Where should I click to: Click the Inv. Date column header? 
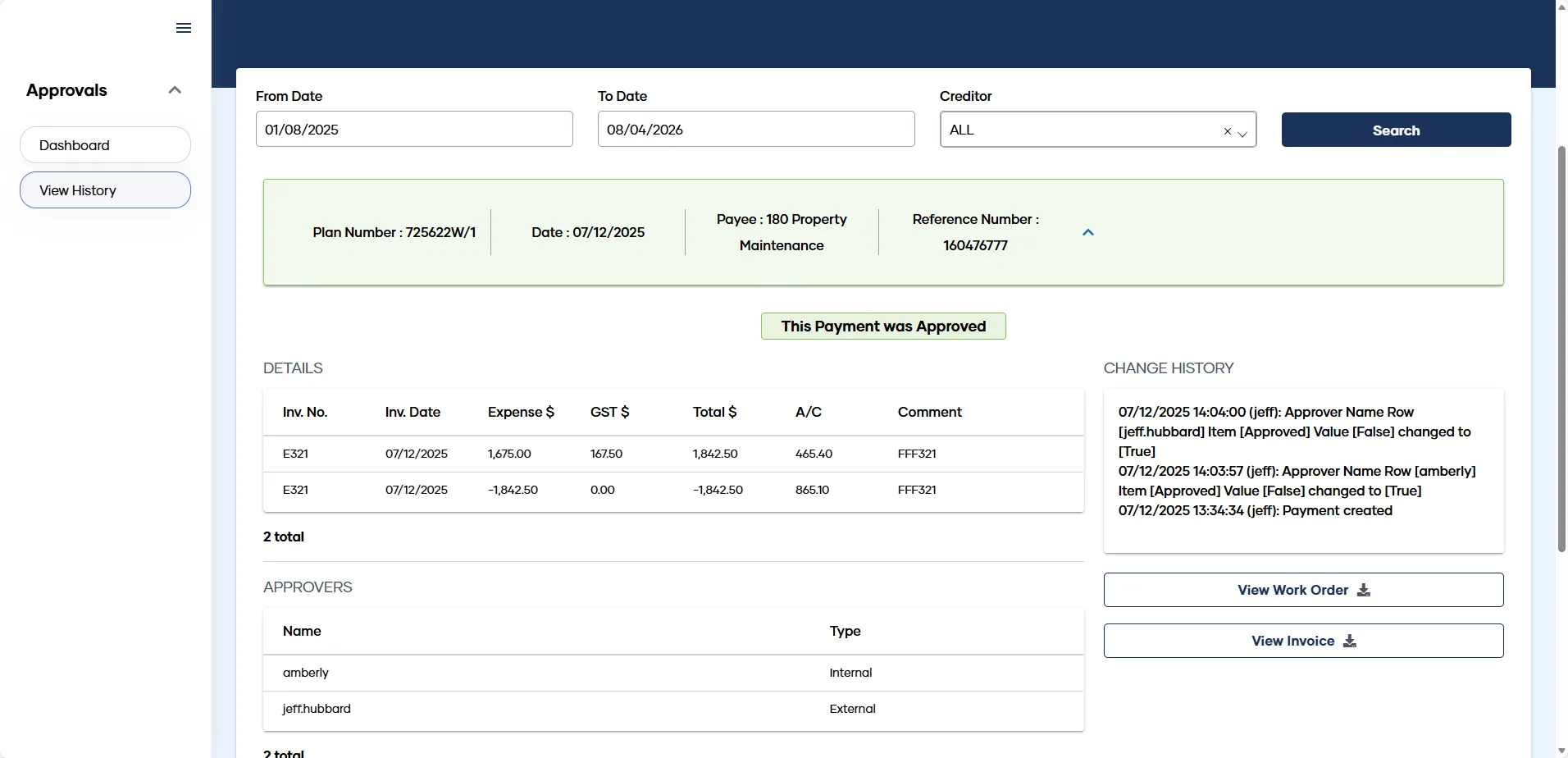413,412
